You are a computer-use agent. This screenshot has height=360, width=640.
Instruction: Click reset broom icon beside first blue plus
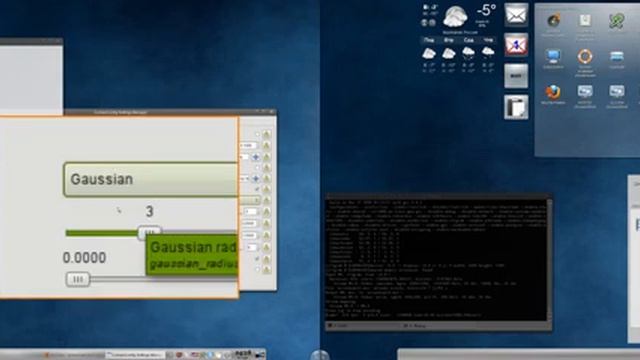coord(267,157)
